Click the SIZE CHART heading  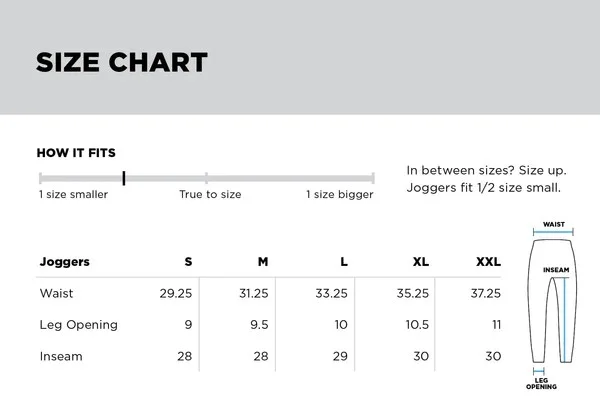click(122, 62)
